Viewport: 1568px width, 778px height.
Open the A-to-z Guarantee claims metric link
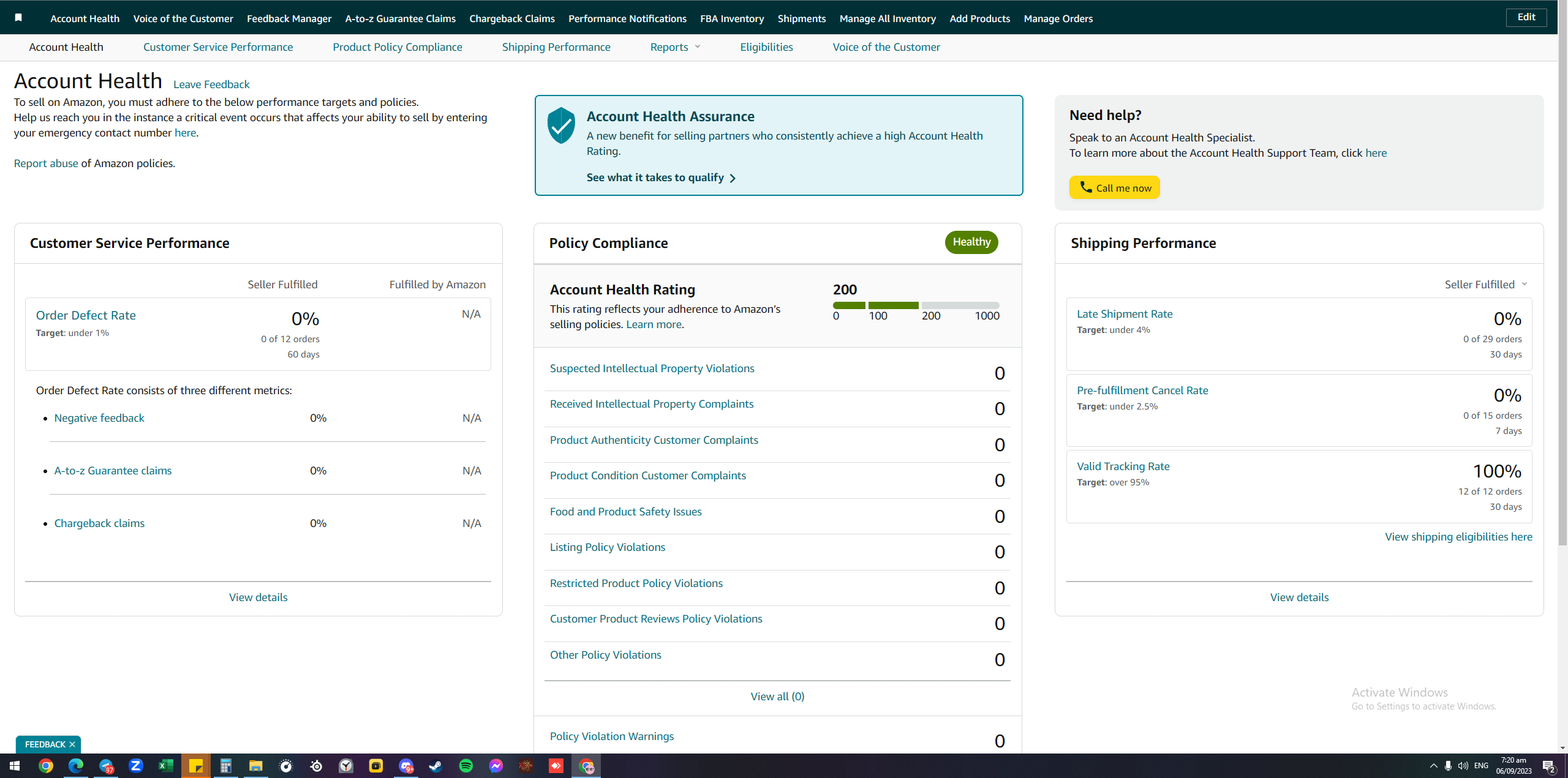click(113, 471)
